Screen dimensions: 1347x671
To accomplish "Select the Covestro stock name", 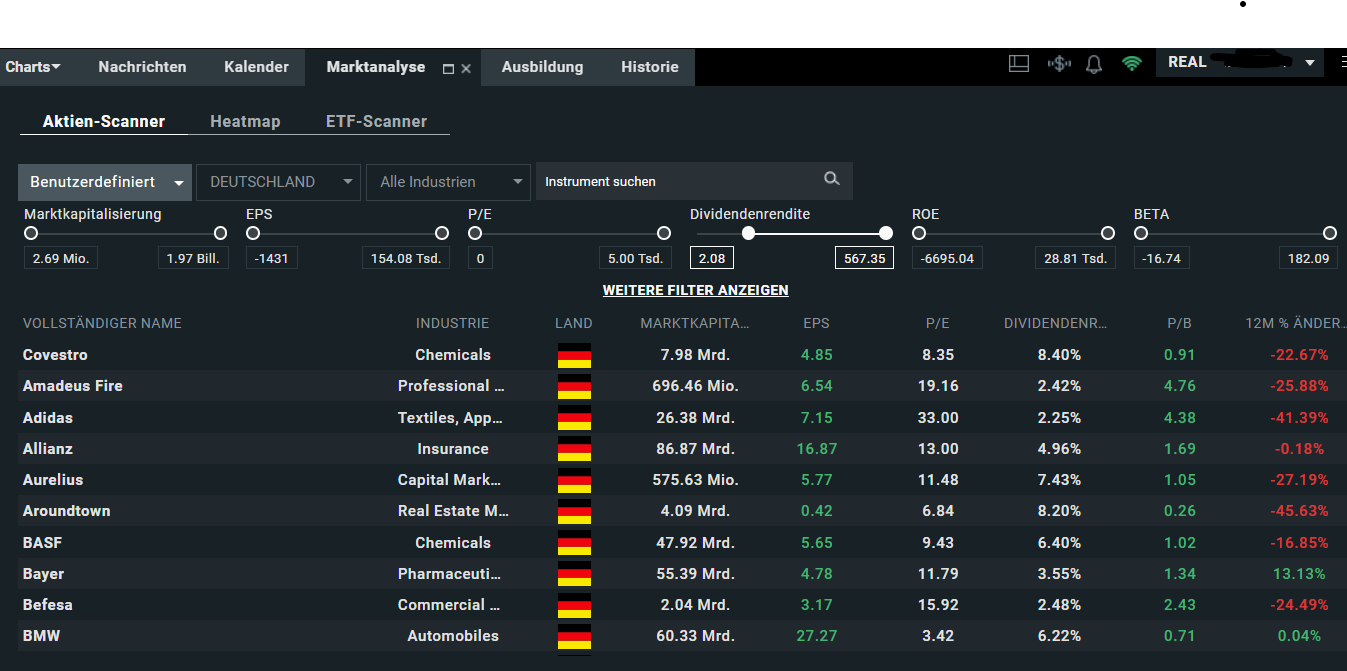I will click(55, 355).
